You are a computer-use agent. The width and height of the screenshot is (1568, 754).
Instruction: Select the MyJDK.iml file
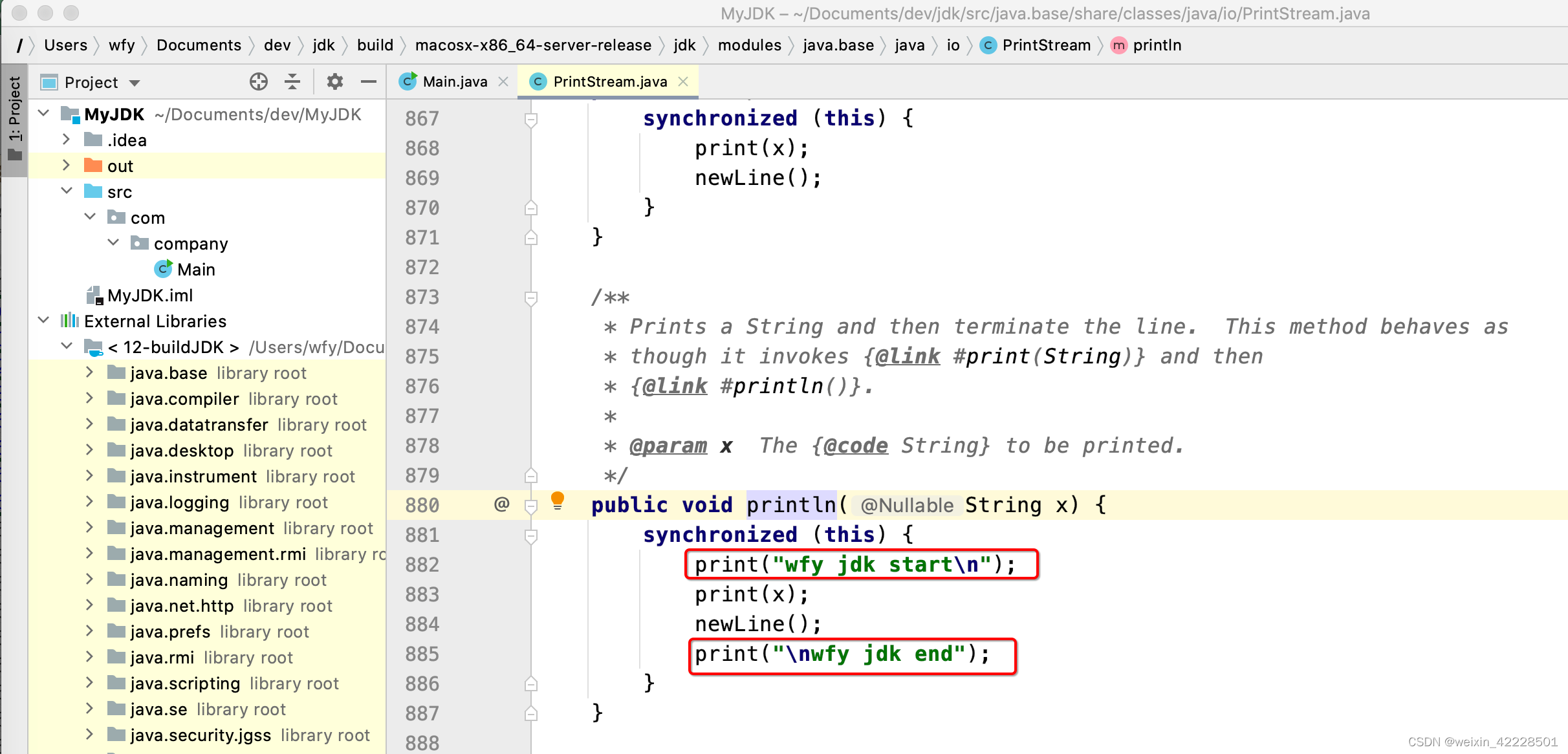click(150, 296)
